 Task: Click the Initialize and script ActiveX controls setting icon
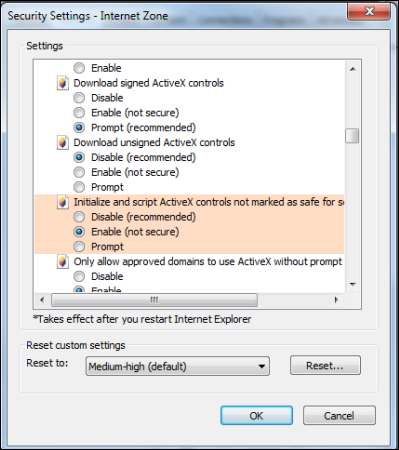(63, 202)
